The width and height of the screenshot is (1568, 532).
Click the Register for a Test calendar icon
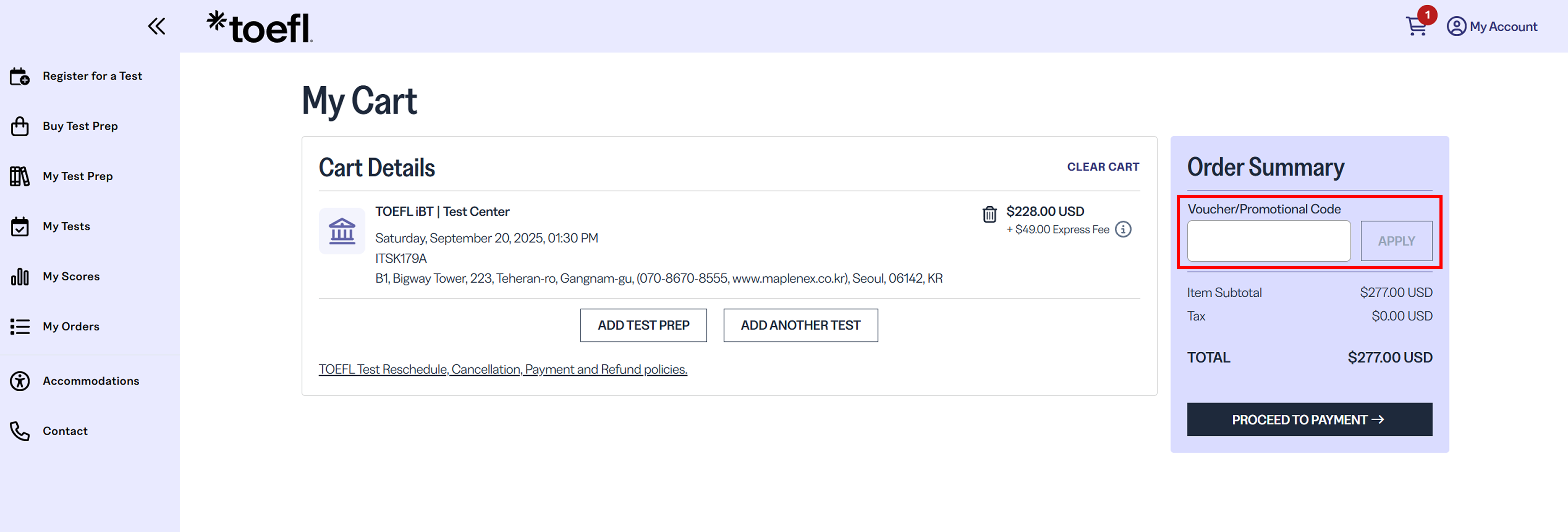[x=19, y=76]
